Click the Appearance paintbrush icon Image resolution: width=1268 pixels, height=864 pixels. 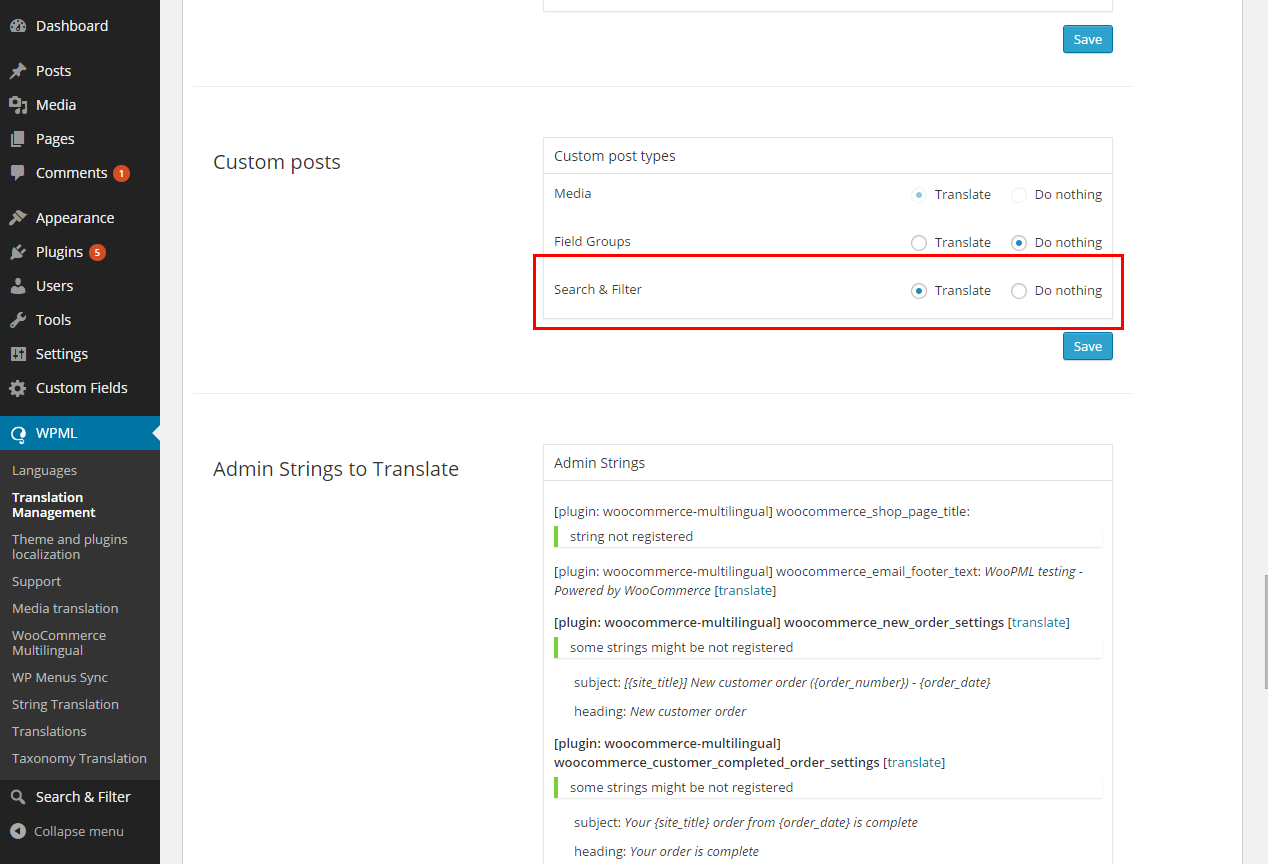tap(18, 218)
